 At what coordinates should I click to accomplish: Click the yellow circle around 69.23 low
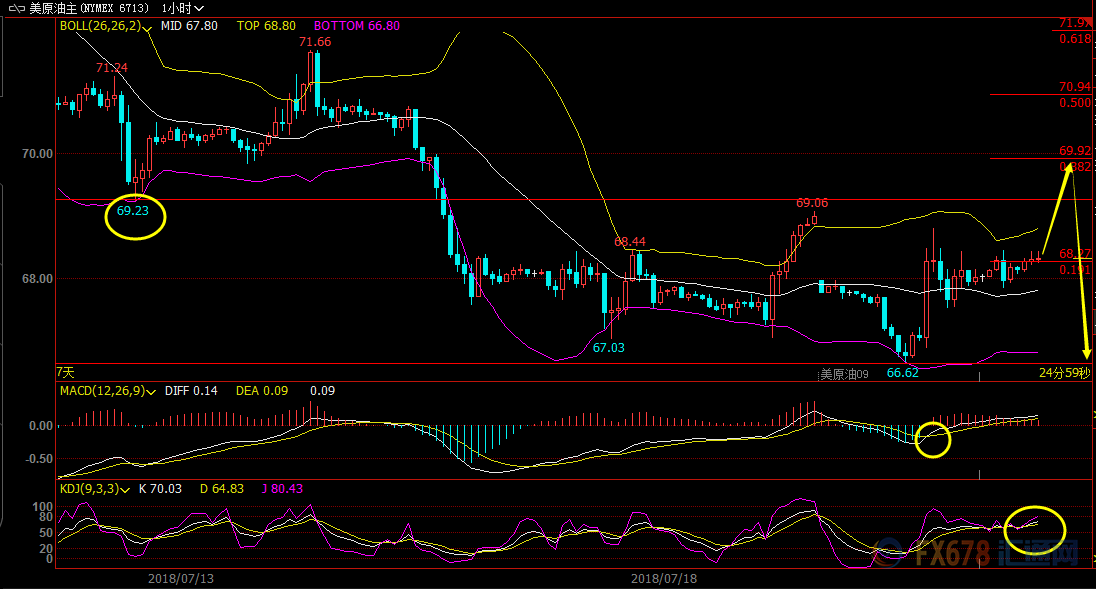134,216
